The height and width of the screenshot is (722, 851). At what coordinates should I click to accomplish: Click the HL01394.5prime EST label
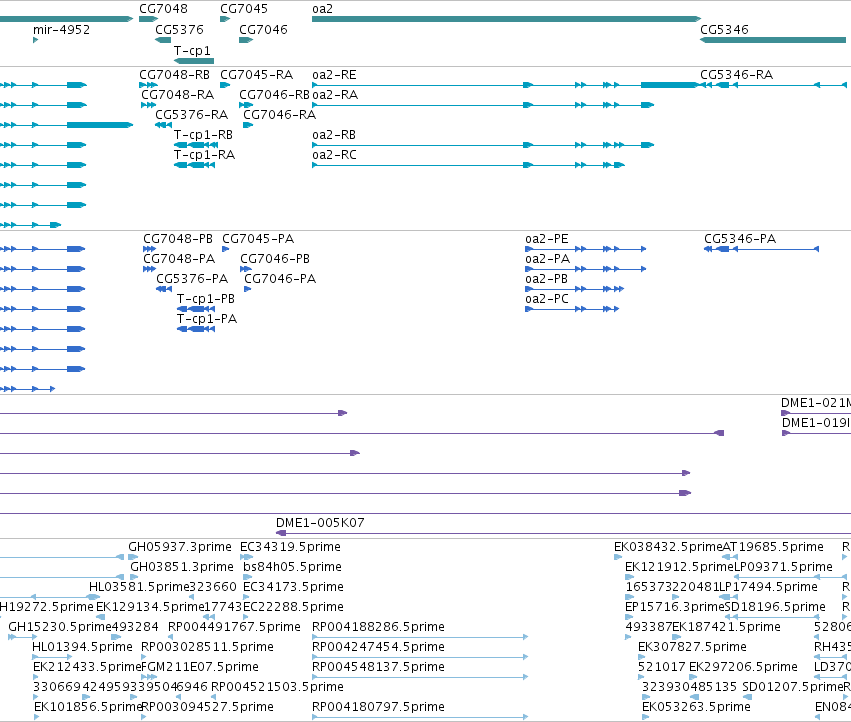(82, 647)
